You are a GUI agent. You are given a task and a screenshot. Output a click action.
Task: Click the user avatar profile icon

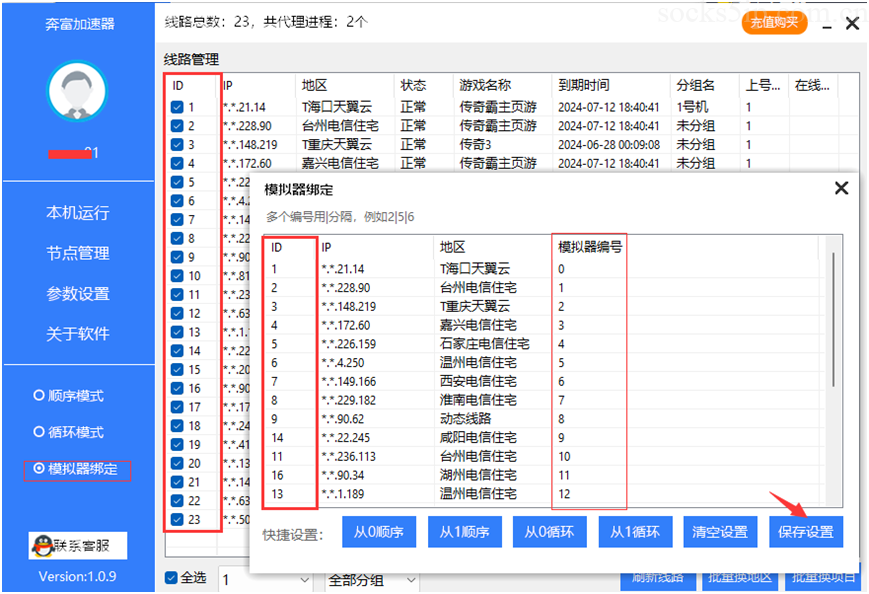click(77, 92)
